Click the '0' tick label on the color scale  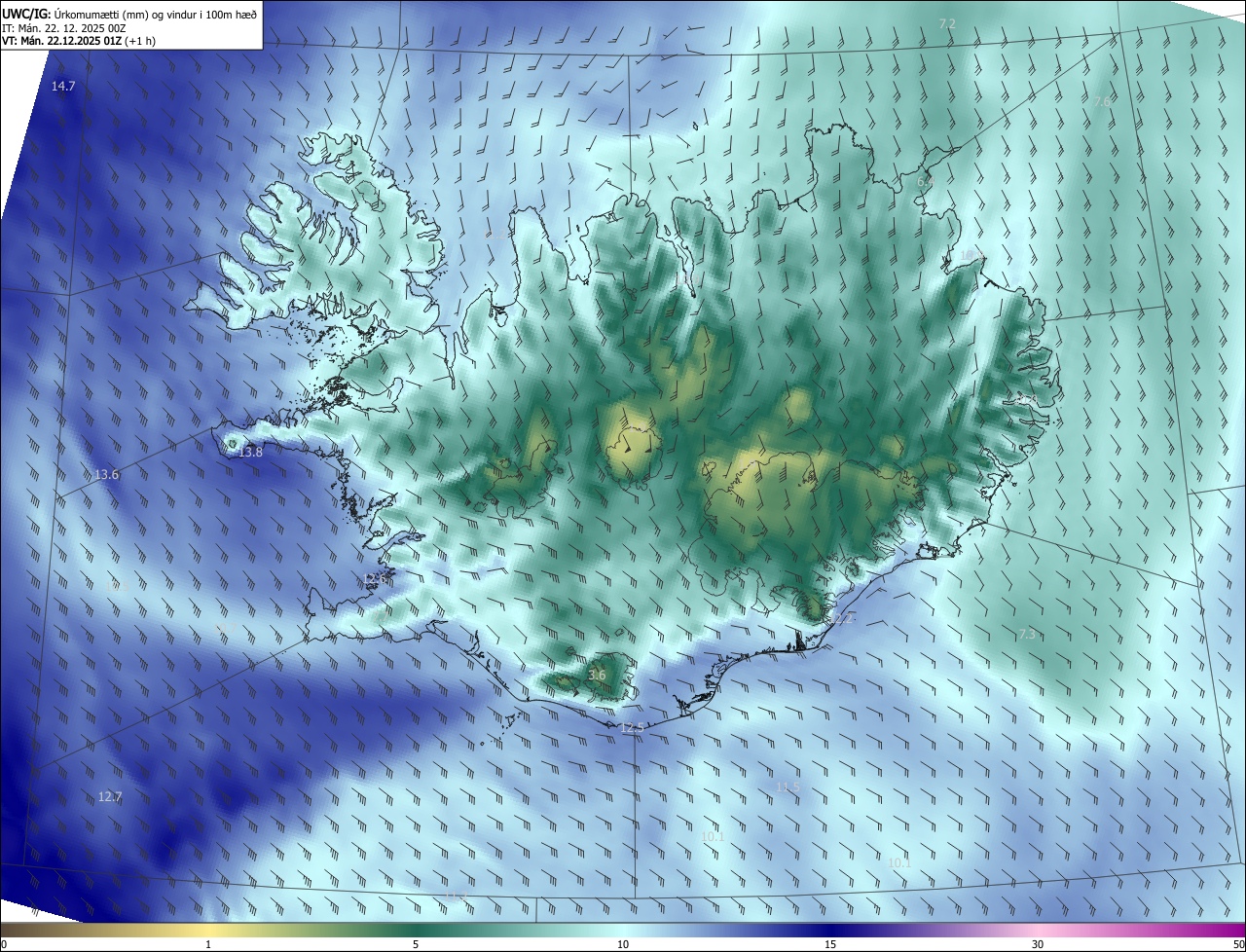4,944
